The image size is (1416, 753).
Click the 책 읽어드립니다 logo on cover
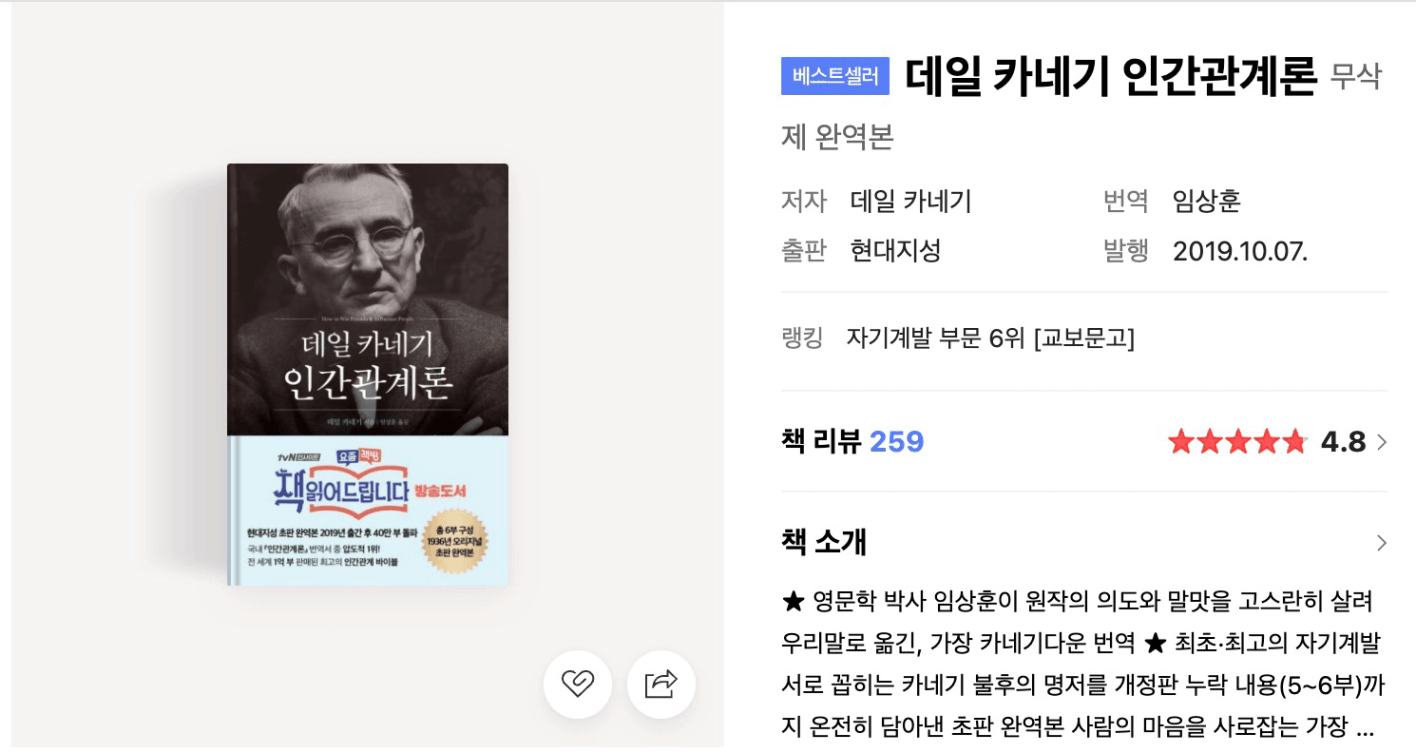(x=342, y=477)
